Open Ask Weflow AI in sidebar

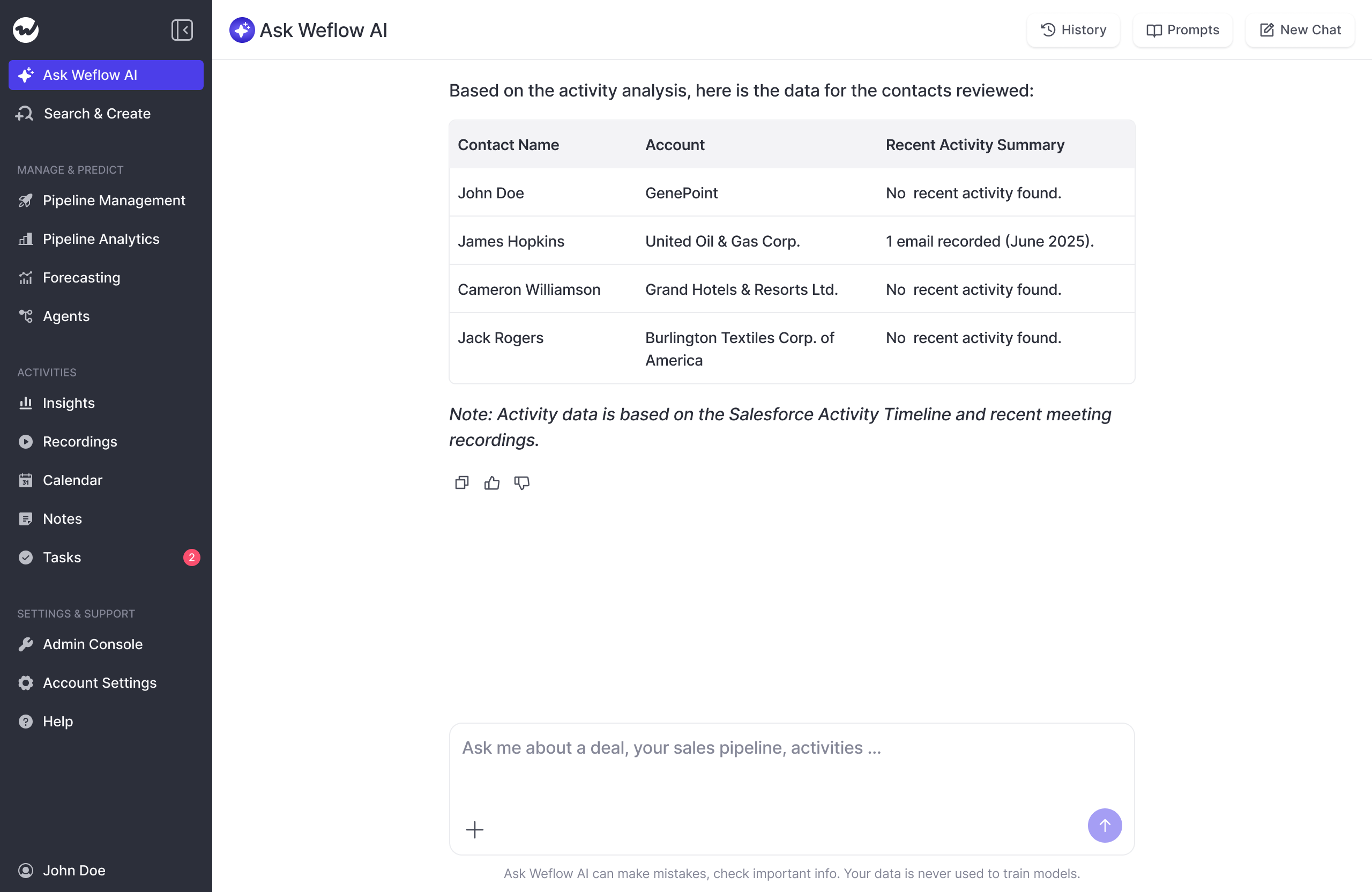106,75
